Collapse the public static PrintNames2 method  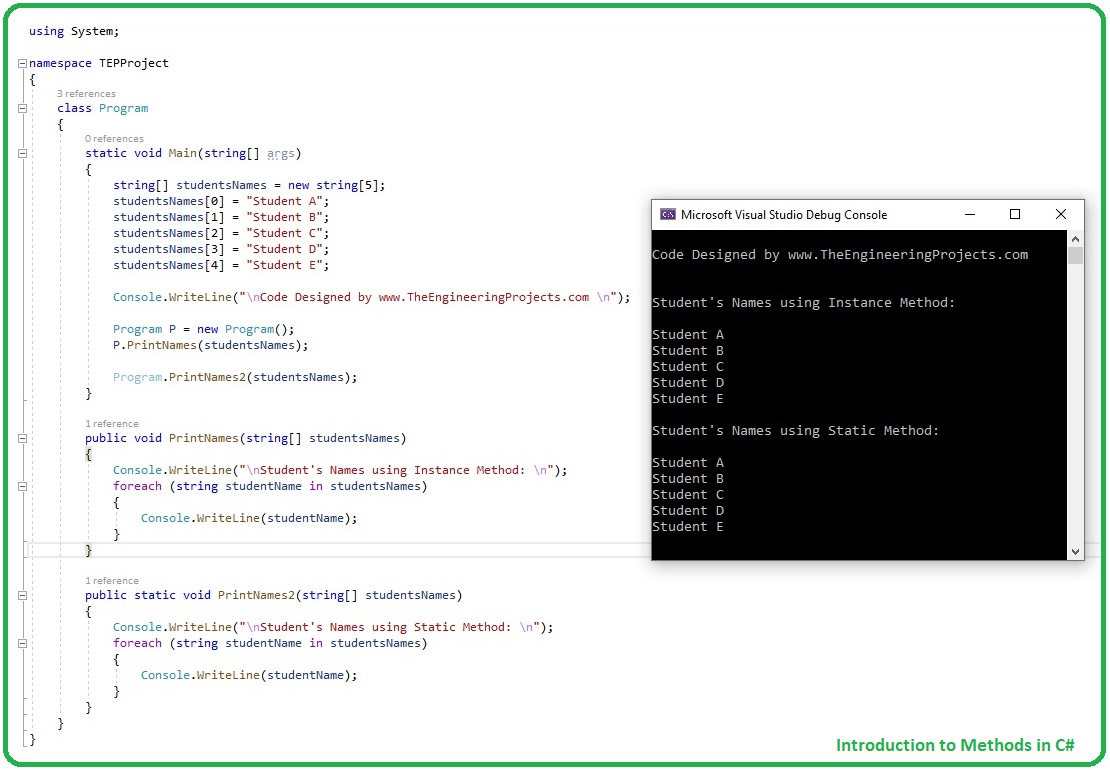tap(22, 596)
